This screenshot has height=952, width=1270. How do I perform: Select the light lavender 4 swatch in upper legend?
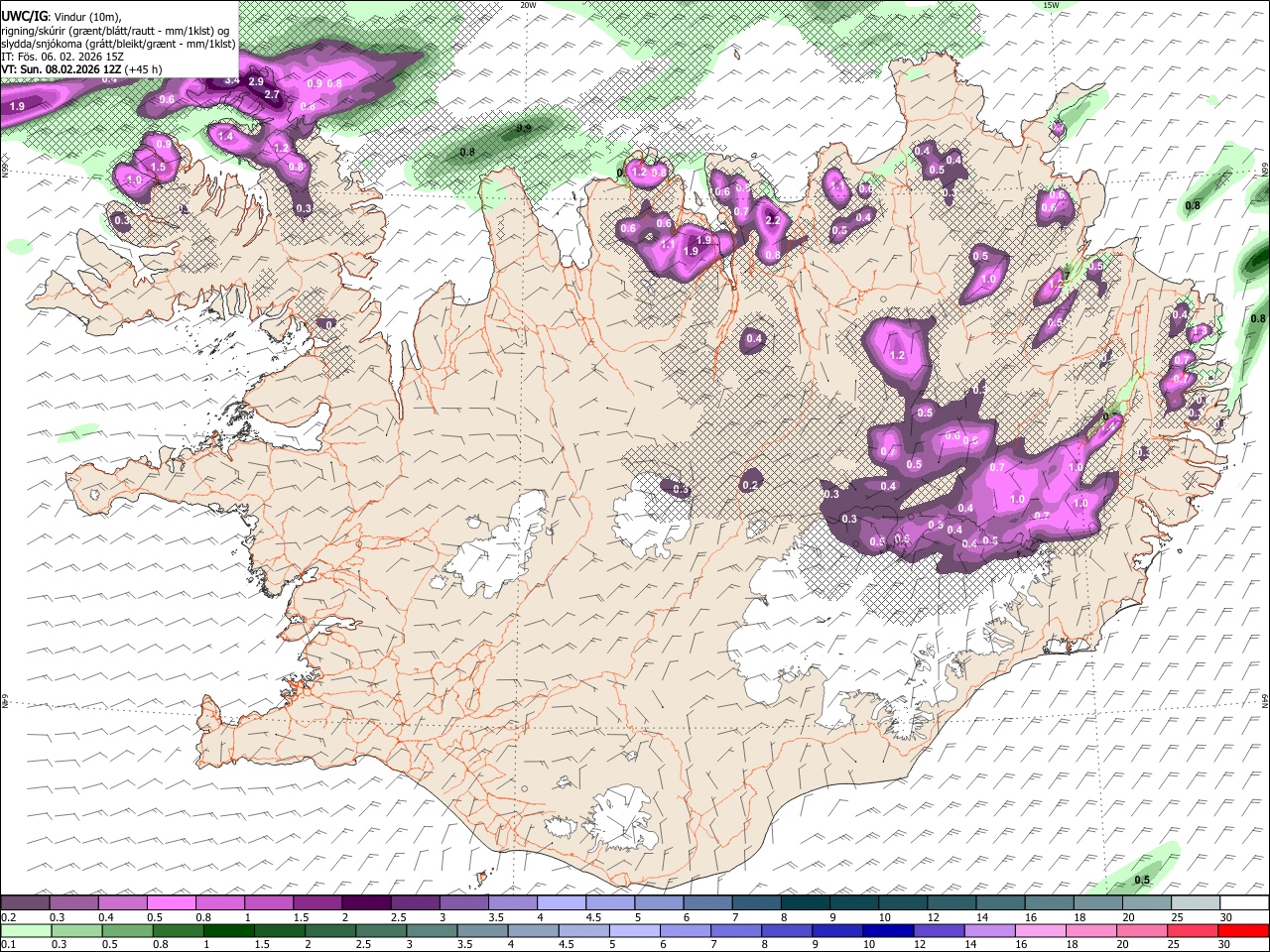(x=563, y=902)
